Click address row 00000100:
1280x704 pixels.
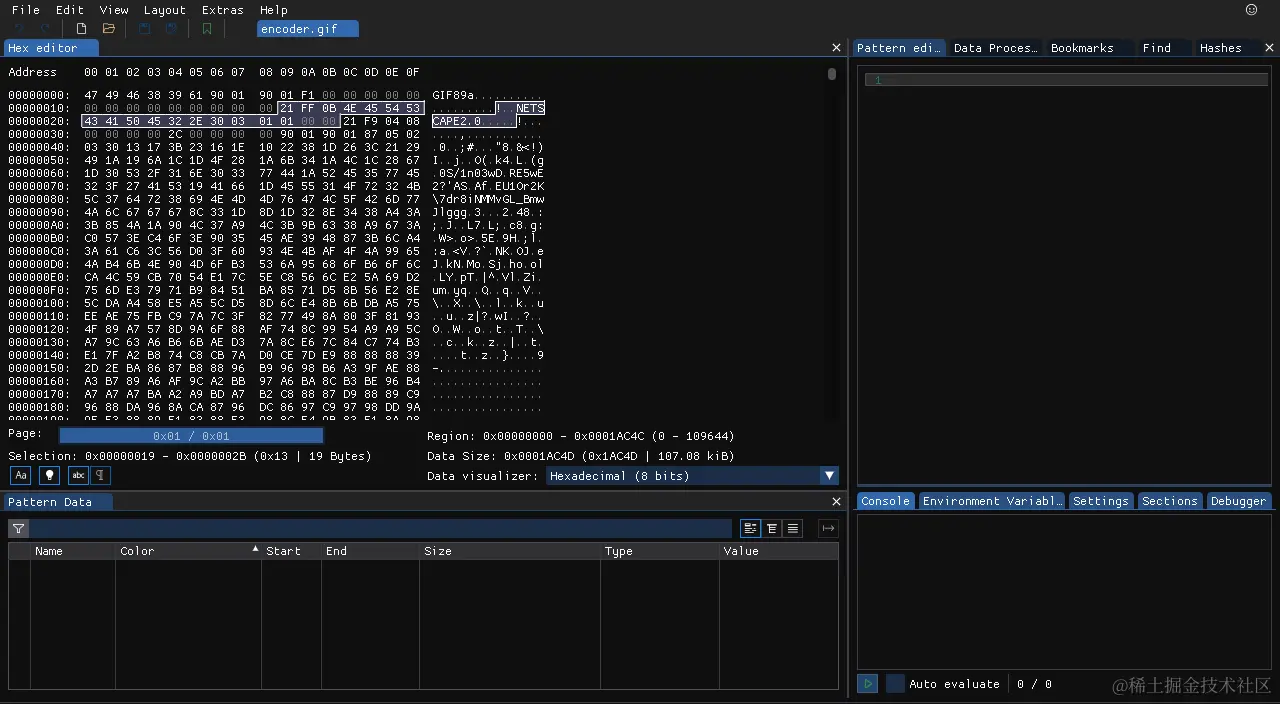39,303
